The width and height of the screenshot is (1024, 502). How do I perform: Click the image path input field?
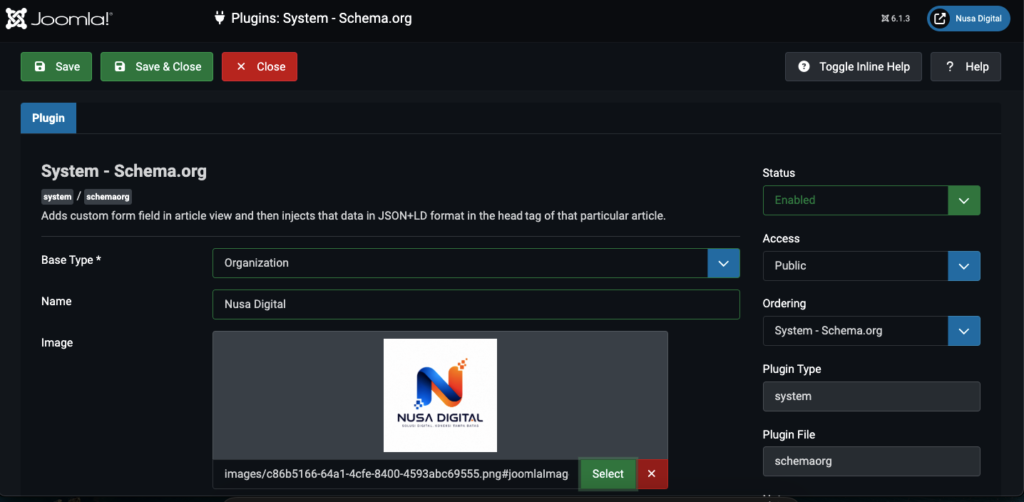click(x=396, y=474)
